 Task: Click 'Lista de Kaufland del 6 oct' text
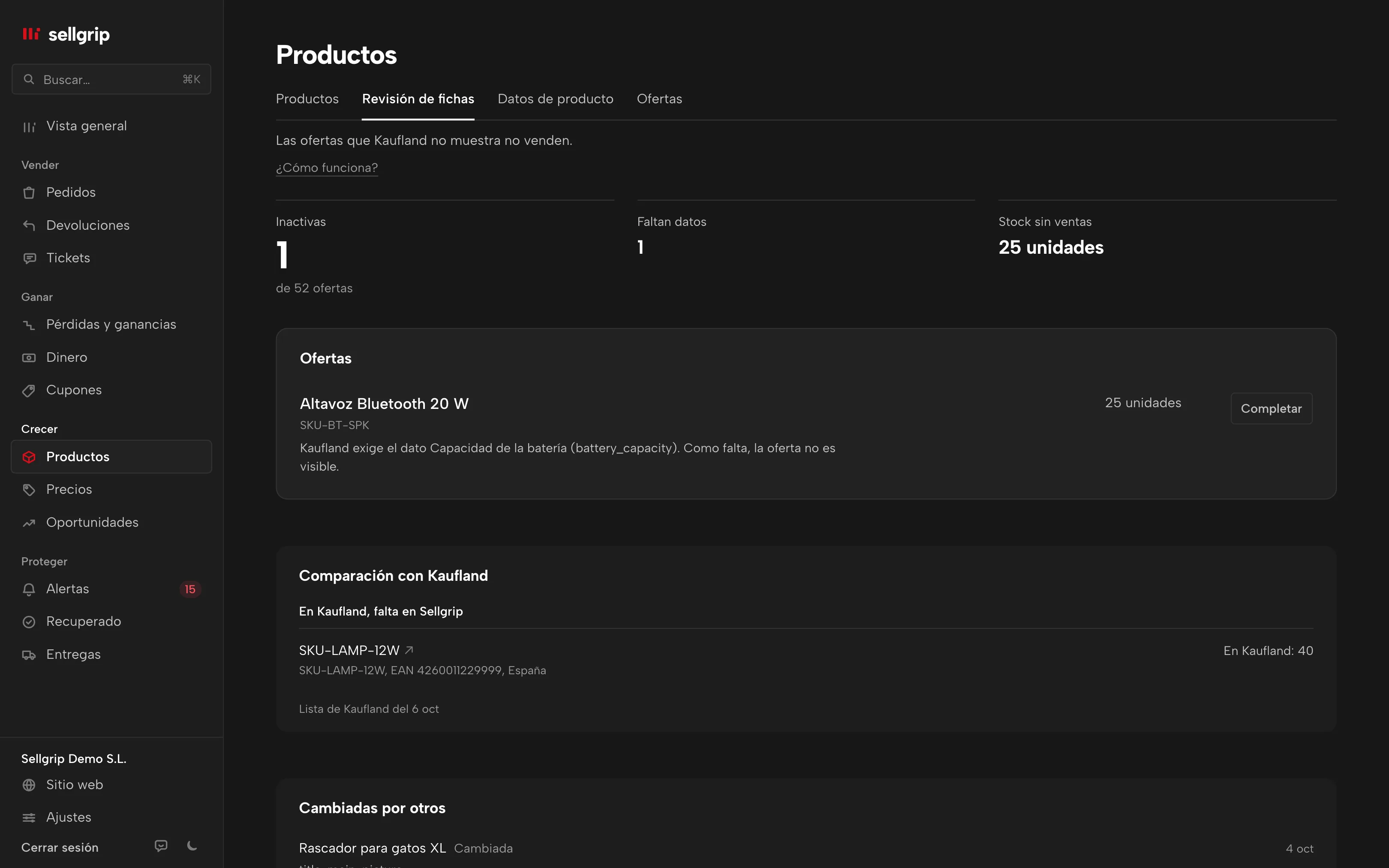[369, 709]
